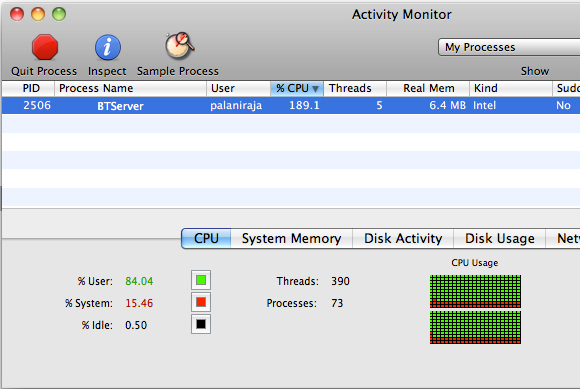Click the yellow minimize window button
580x389 pixels.
point(38,14)
